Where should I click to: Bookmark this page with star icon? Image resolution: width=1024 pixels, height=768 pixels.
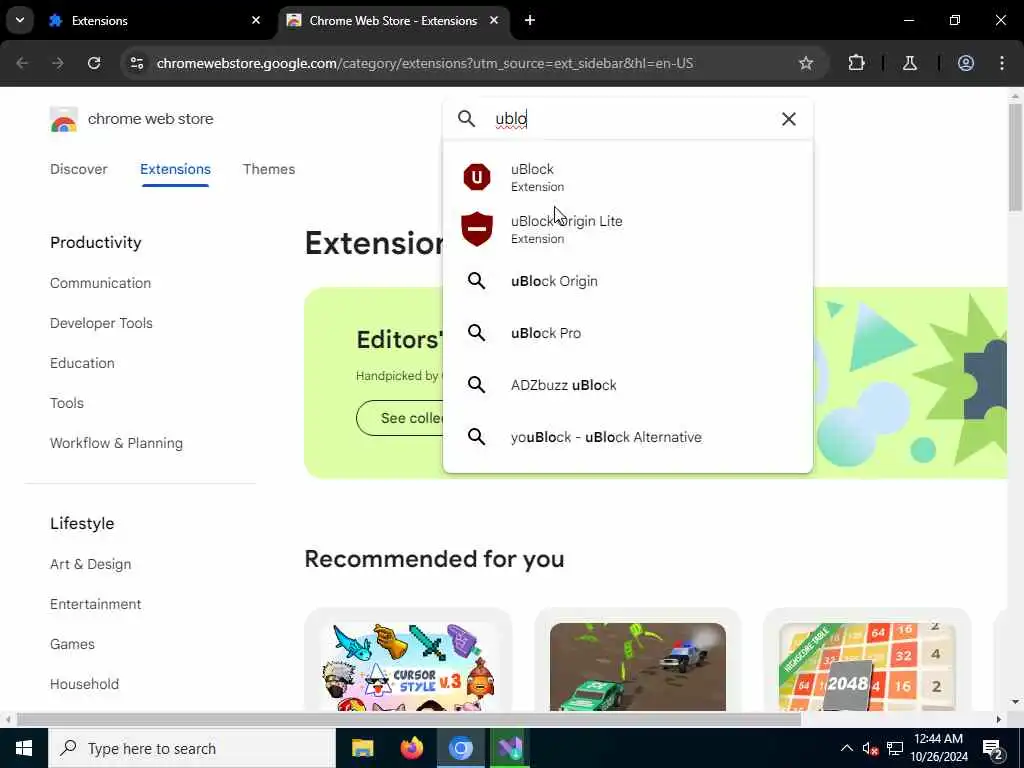click(x=806, y=63)
